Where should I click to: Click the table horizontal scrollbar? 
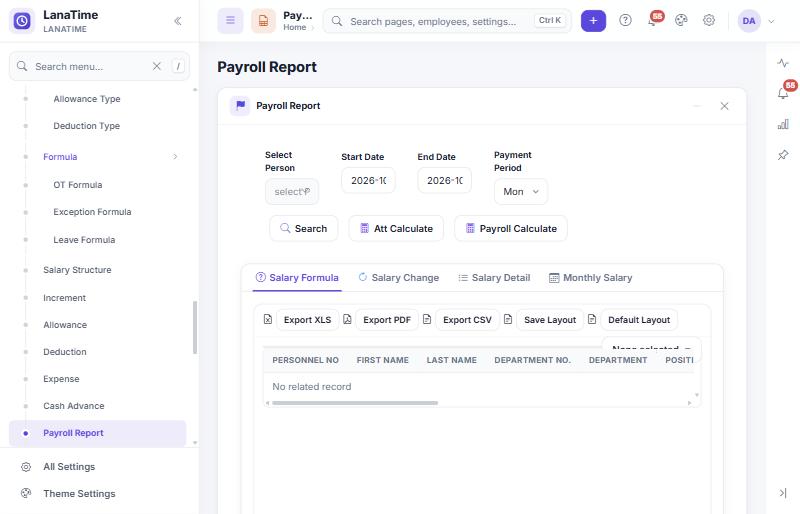[355, 403]
